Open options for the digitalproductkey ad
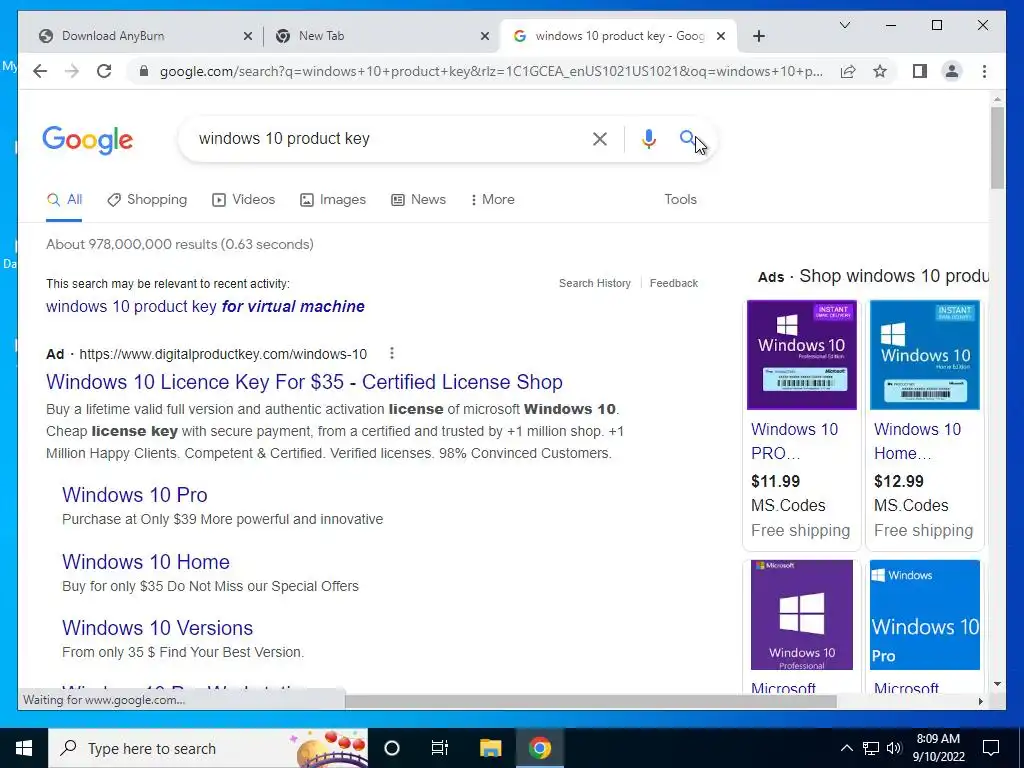The width and height of the screenshot is (1024, 768). click(392, 353)
